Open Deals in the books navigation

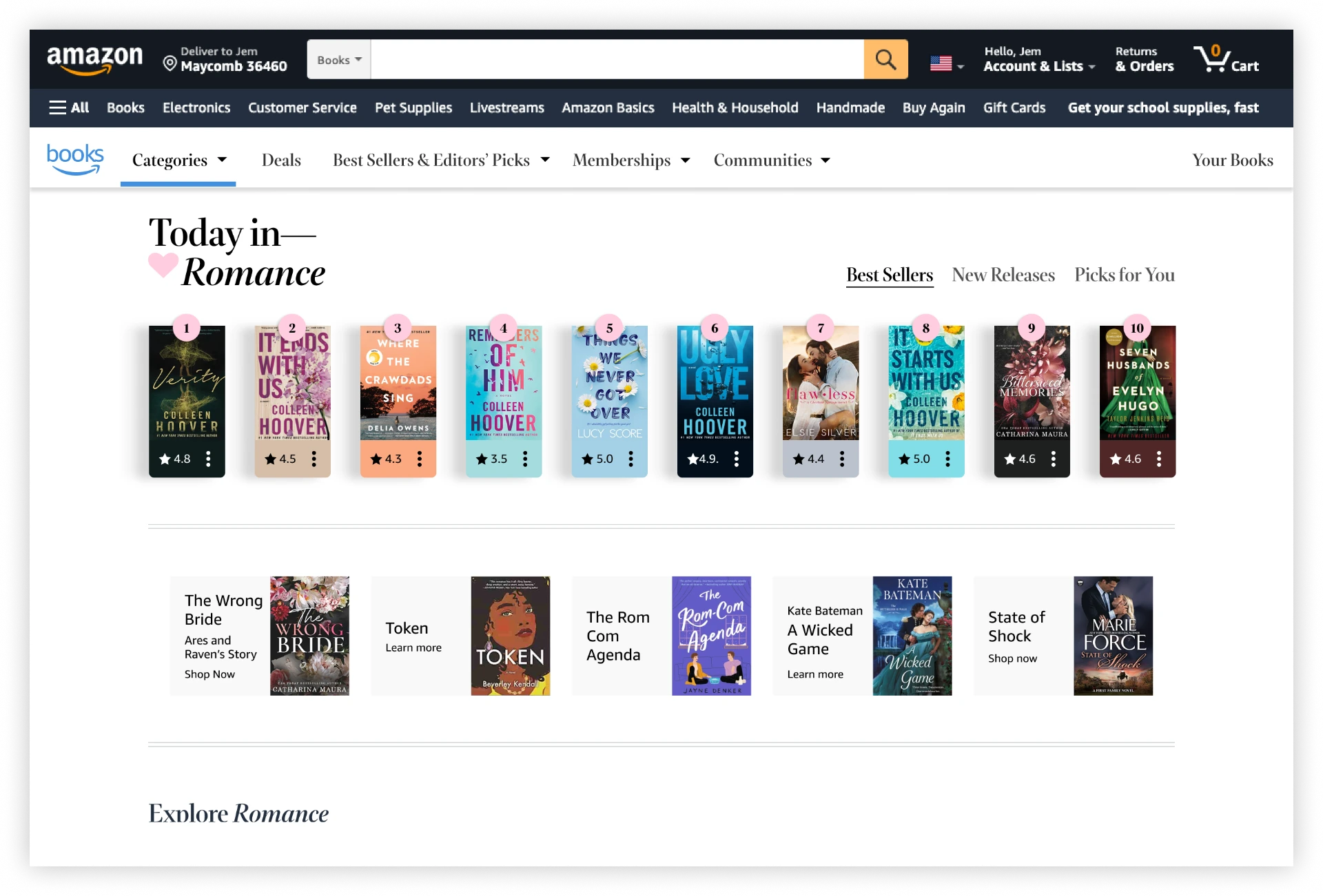click(281, 160)
